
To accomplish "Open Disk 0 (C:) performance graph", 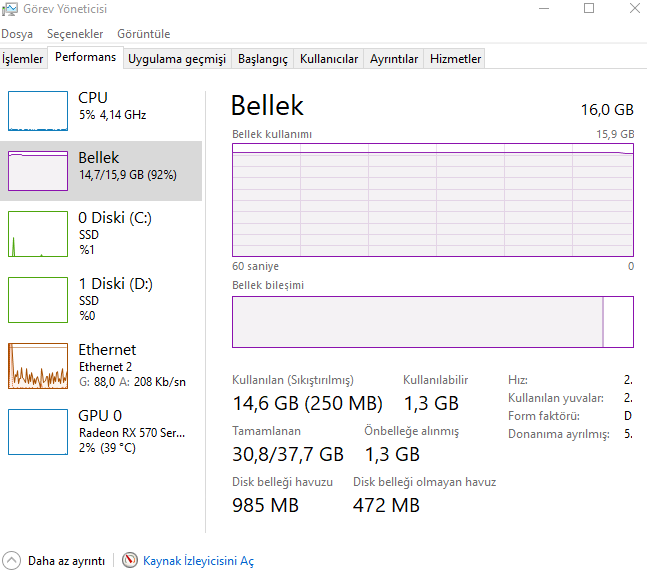I will coord(38,235).
